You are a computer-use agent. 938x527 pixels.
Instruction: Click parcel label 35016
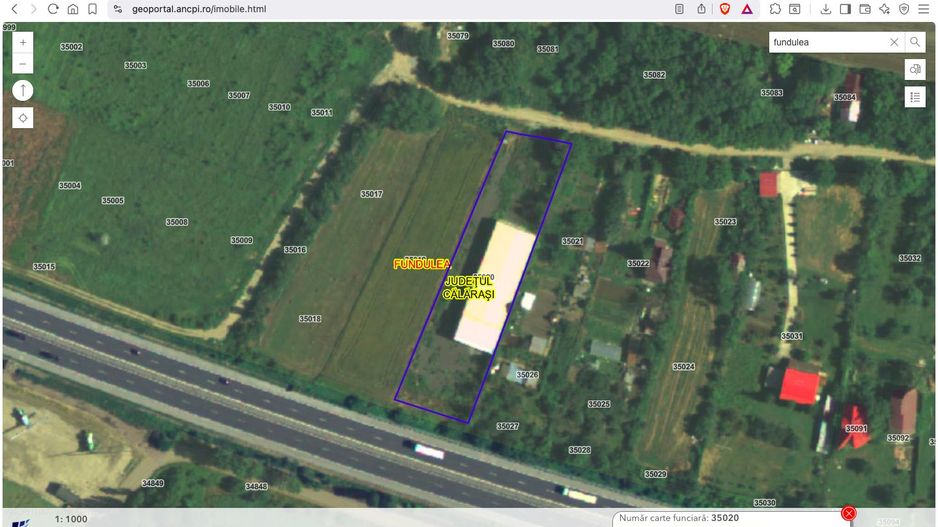tap(295, 249)
